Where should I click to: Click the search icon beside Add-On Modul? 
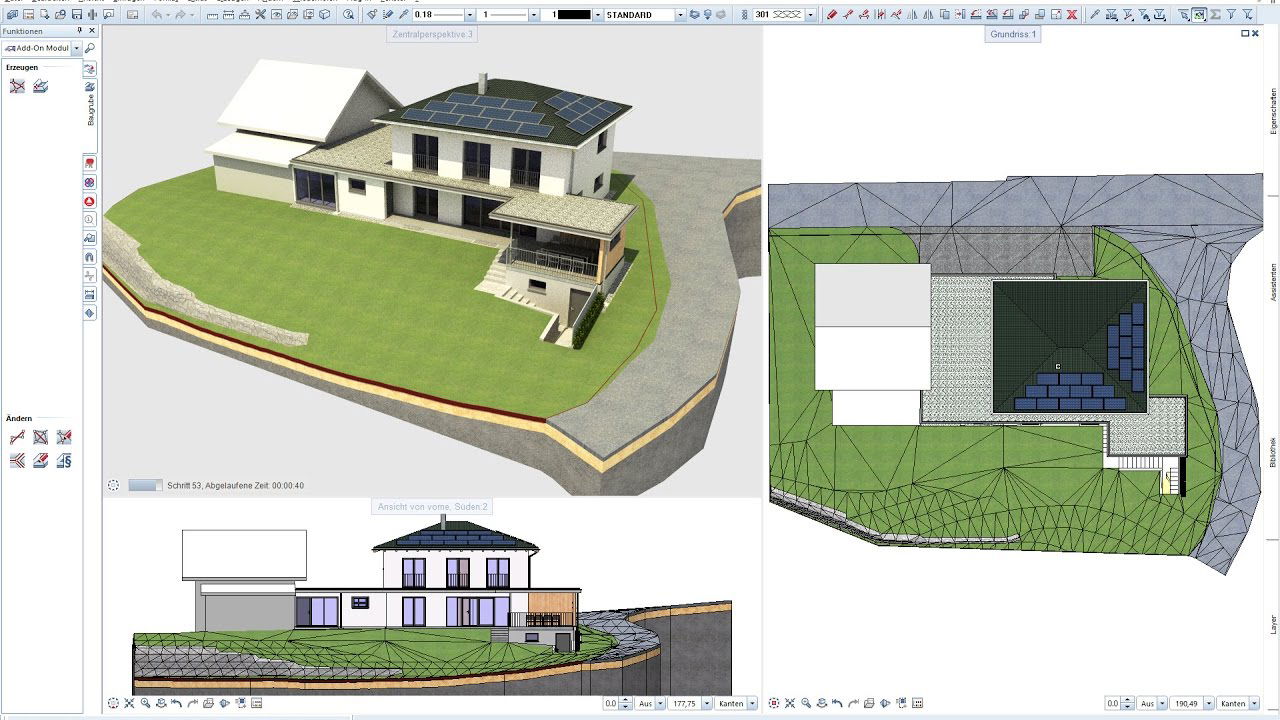coord(90,48)
